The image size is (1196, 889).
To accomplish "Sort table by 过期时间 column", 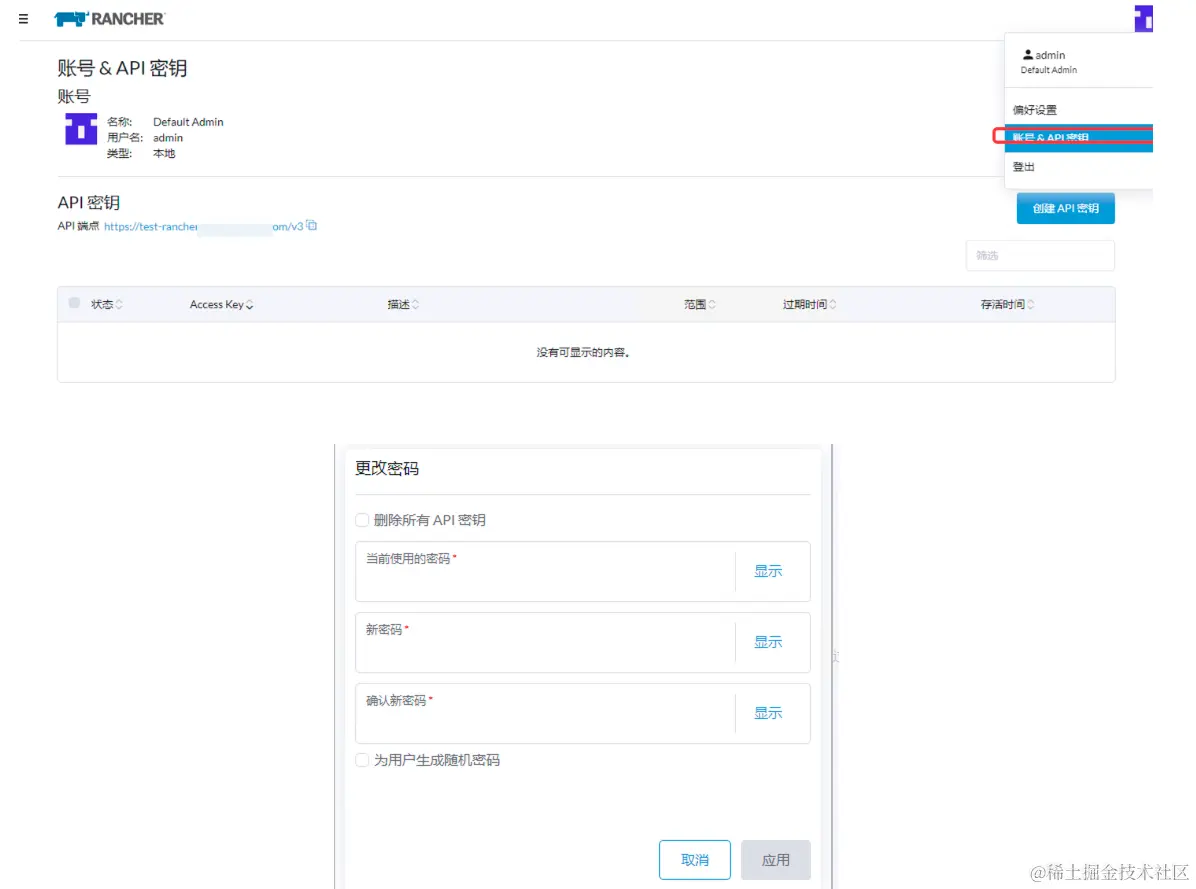I will click(x=809, y=304).
